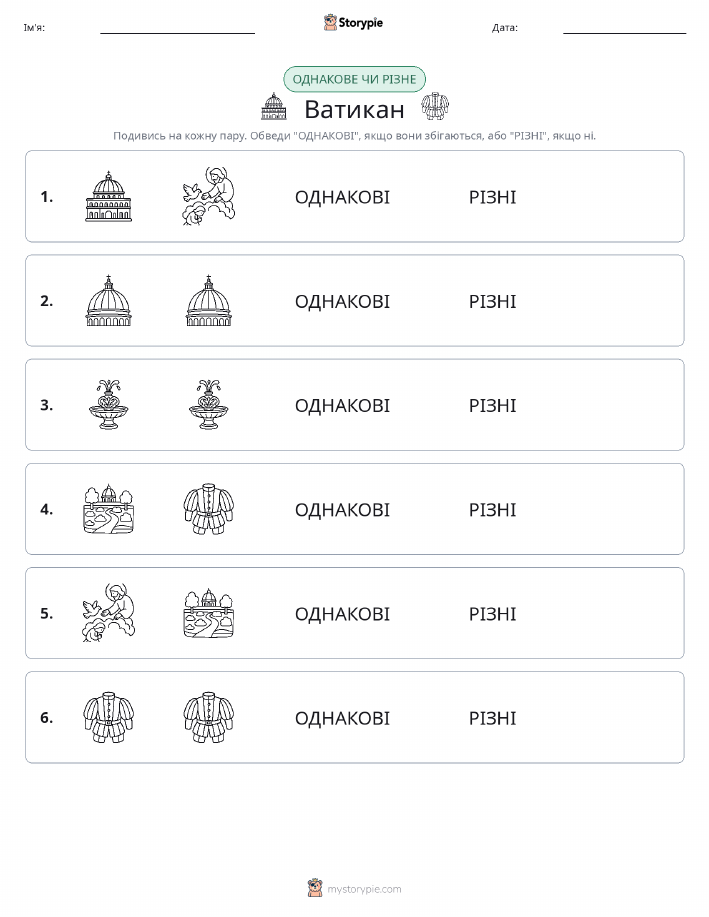Screen dimensions: 709x917
Task: Mark РІЗНІ for row 5
Action: click(x=493, y=613)
